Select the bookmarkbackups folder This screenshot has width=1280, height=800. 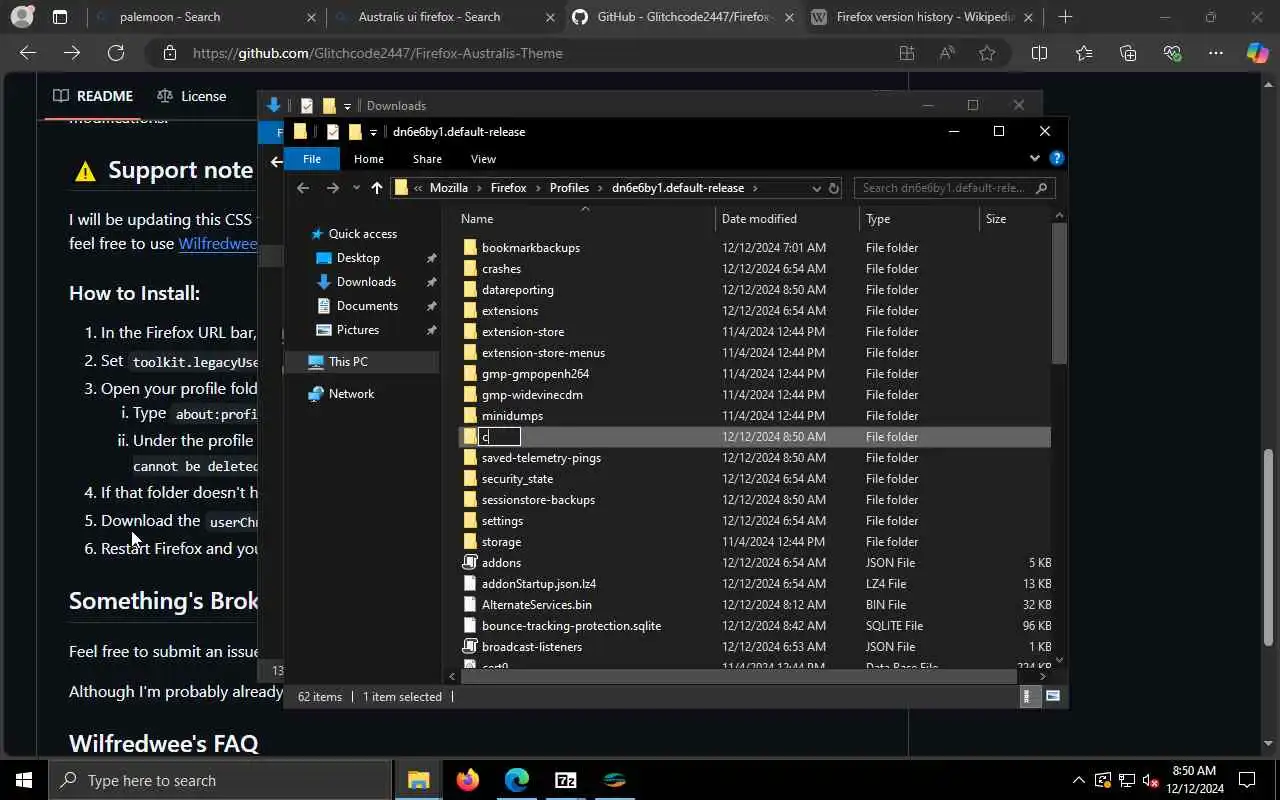coord(531,247)
